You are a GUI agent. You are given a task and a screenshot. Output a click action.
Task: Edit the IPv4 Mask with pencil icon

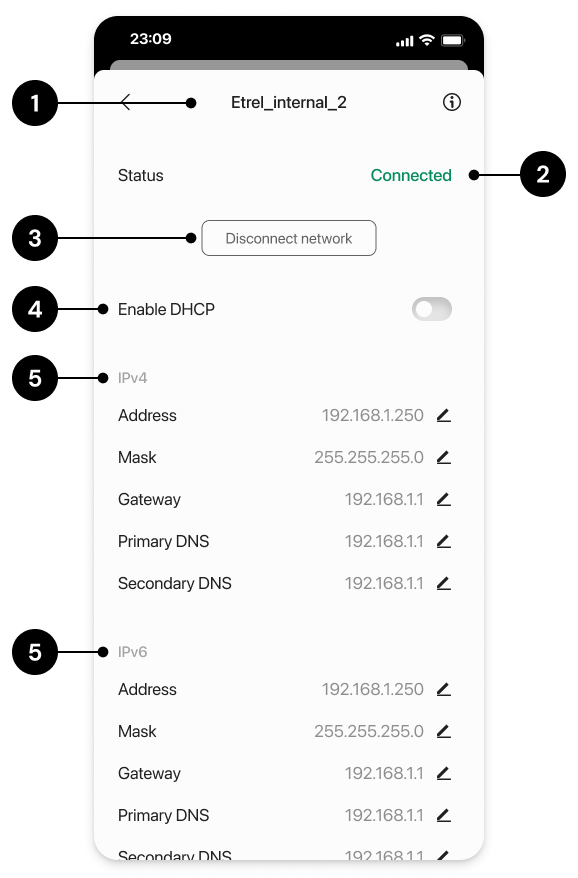click(444, 457)
